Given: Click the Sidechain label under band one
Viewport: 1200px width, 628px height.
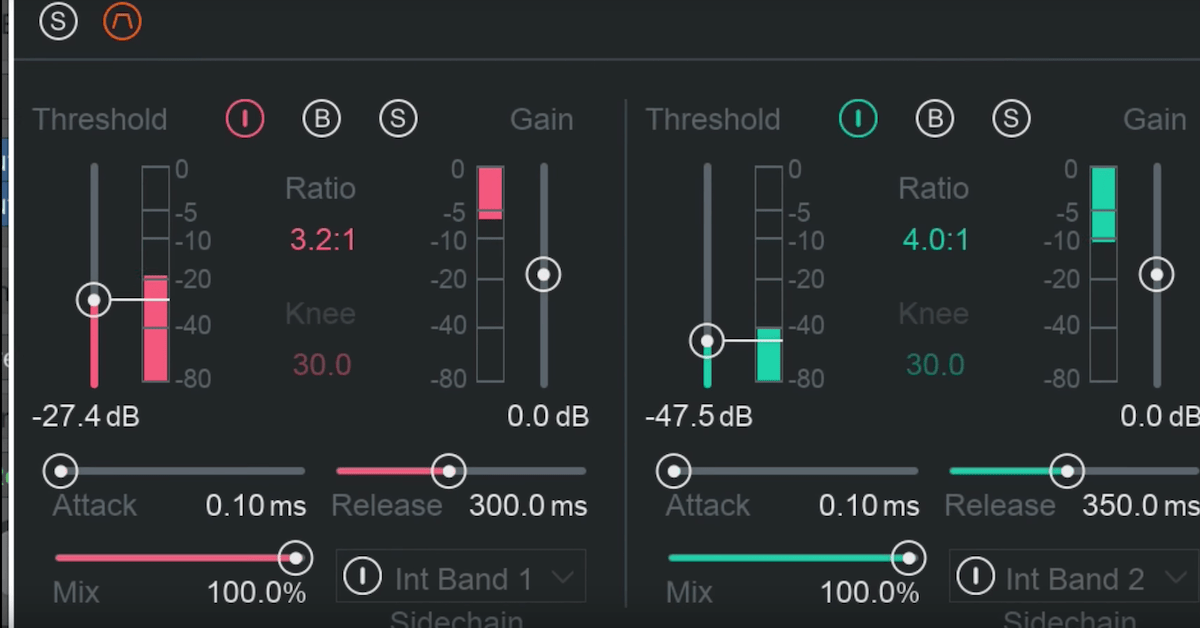Looking at the screenshot, I should [457, 619].
